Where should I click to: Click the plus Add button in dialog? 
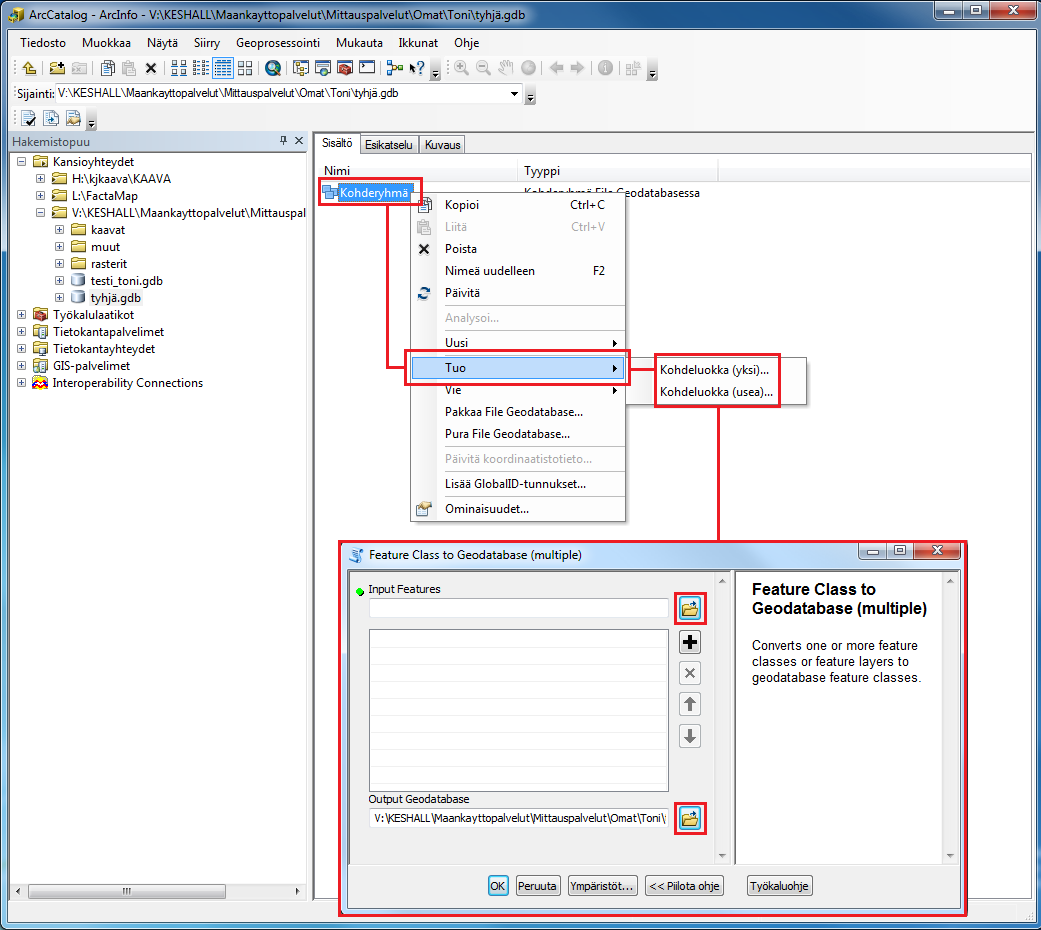point(690,642)
